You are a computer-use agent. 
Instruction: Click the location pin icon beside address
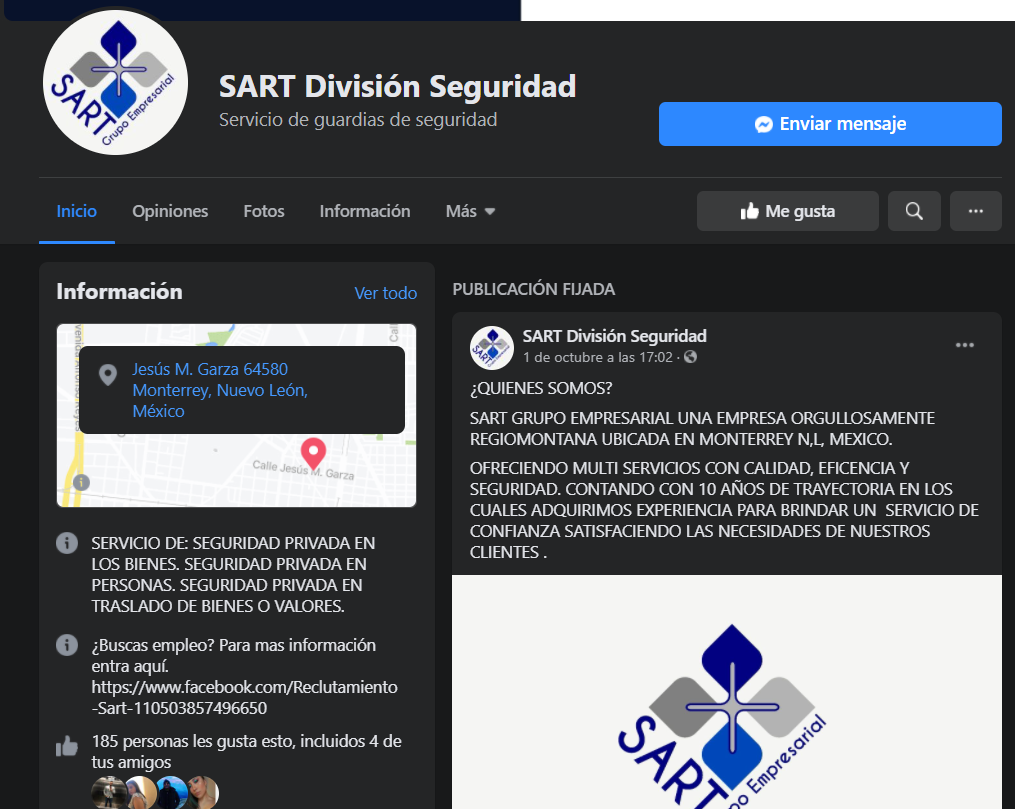tap(107, 375)
